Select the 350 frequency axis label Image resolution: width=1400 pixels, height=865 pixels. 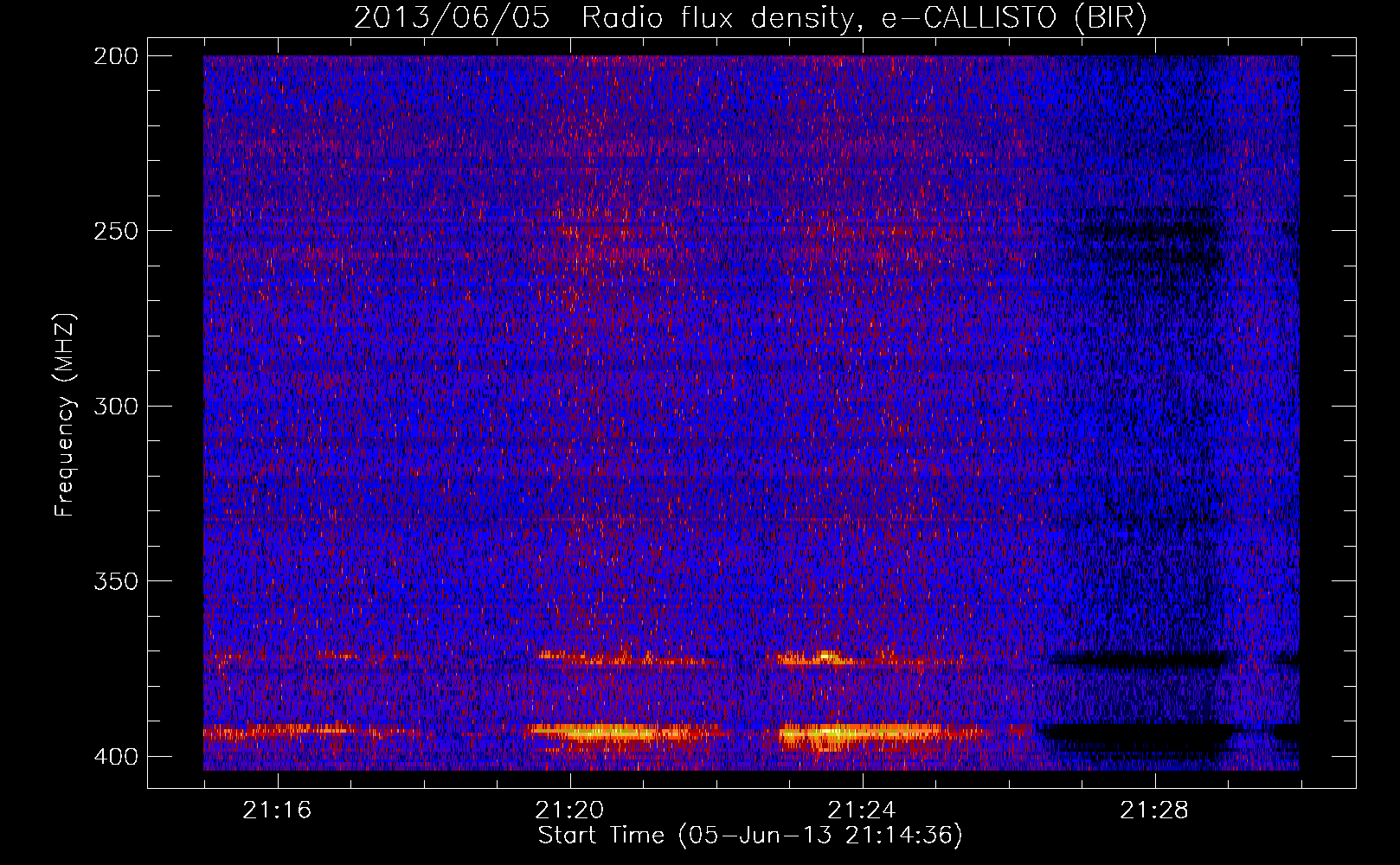[x=115, y=581]
